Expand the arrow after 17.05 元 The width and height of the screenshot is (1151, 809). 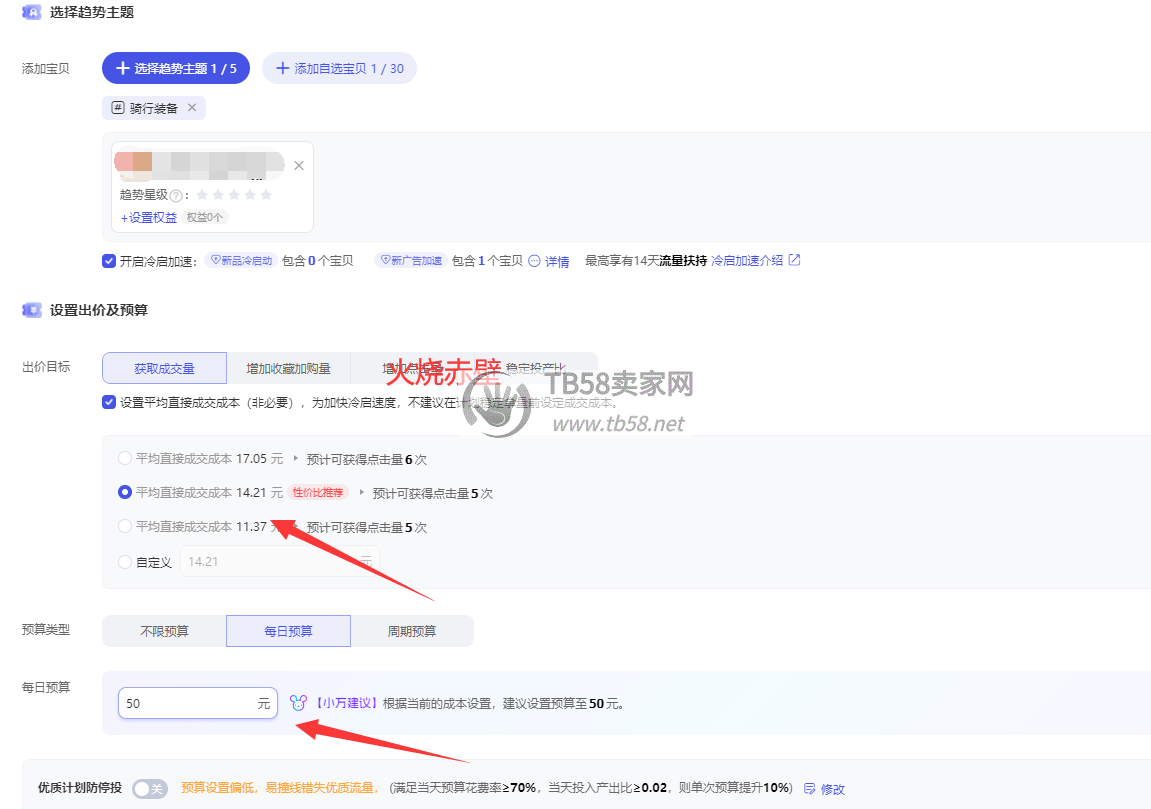pos(295,459)
